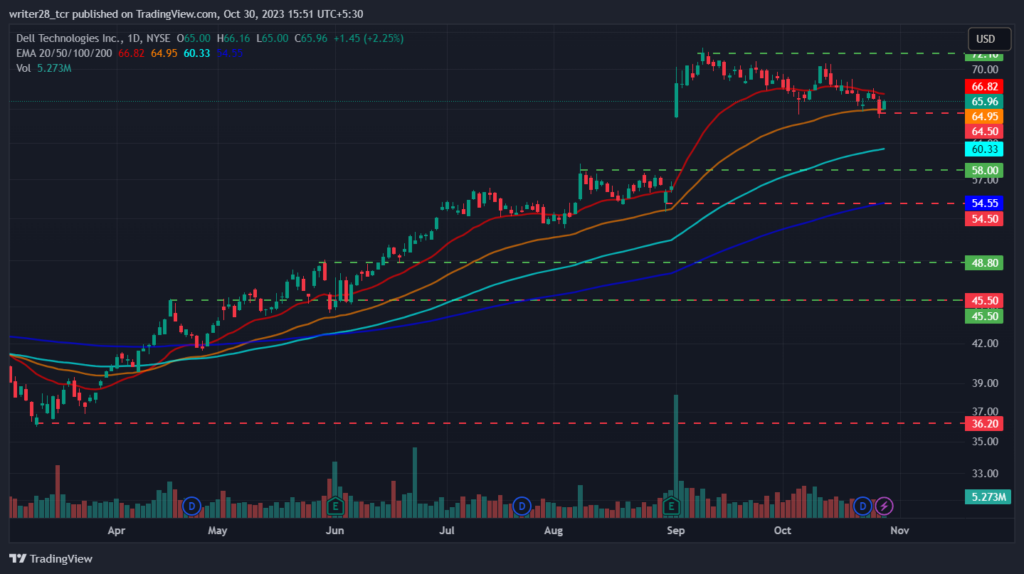Click the 35.00 price scale value
This screenshot has height=574, width=1024.
(x=985, y=442)
